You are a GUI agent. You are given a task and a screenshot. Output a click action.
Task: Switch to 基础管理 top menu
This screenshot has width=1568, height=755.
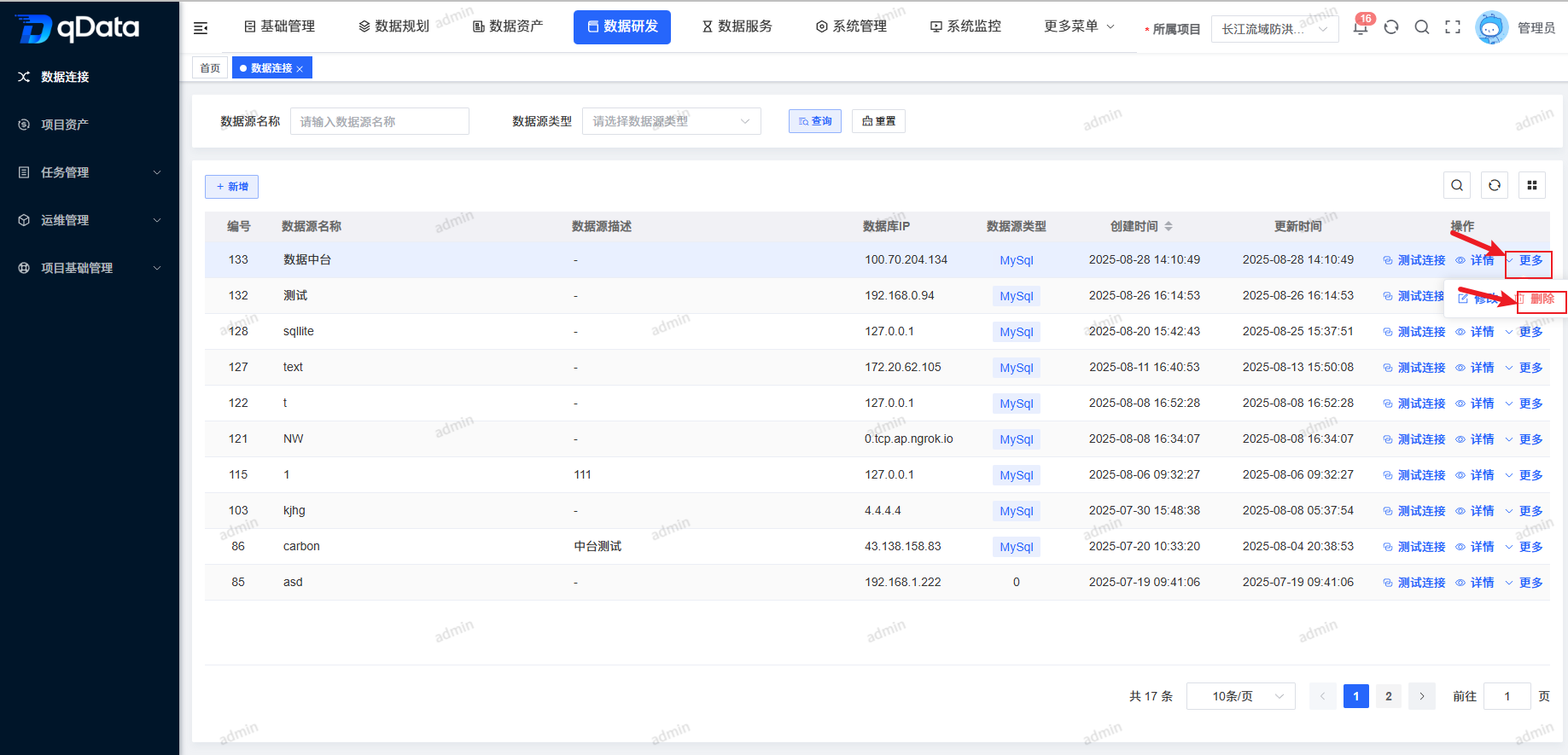pos(280,26)
